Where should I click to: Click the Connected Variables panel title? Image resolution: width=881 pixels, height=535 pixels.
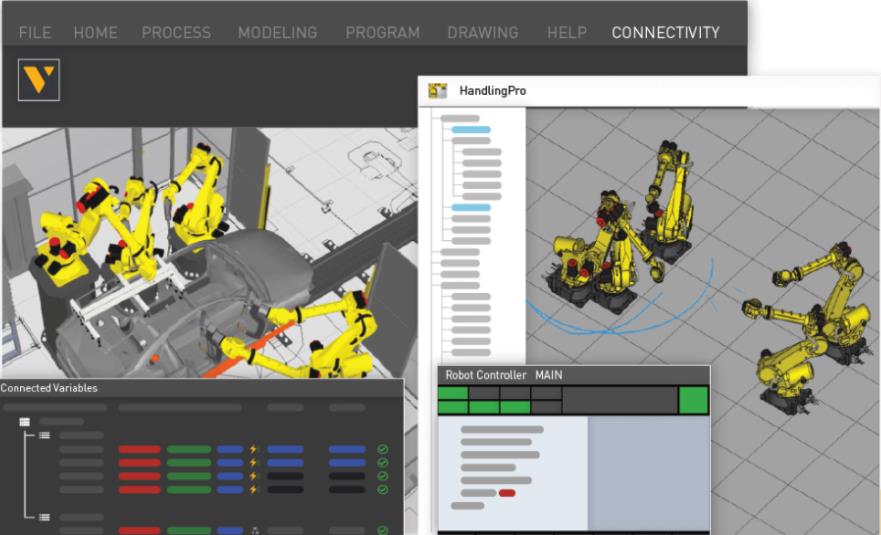pyautogui.click(x=49, y=388)
